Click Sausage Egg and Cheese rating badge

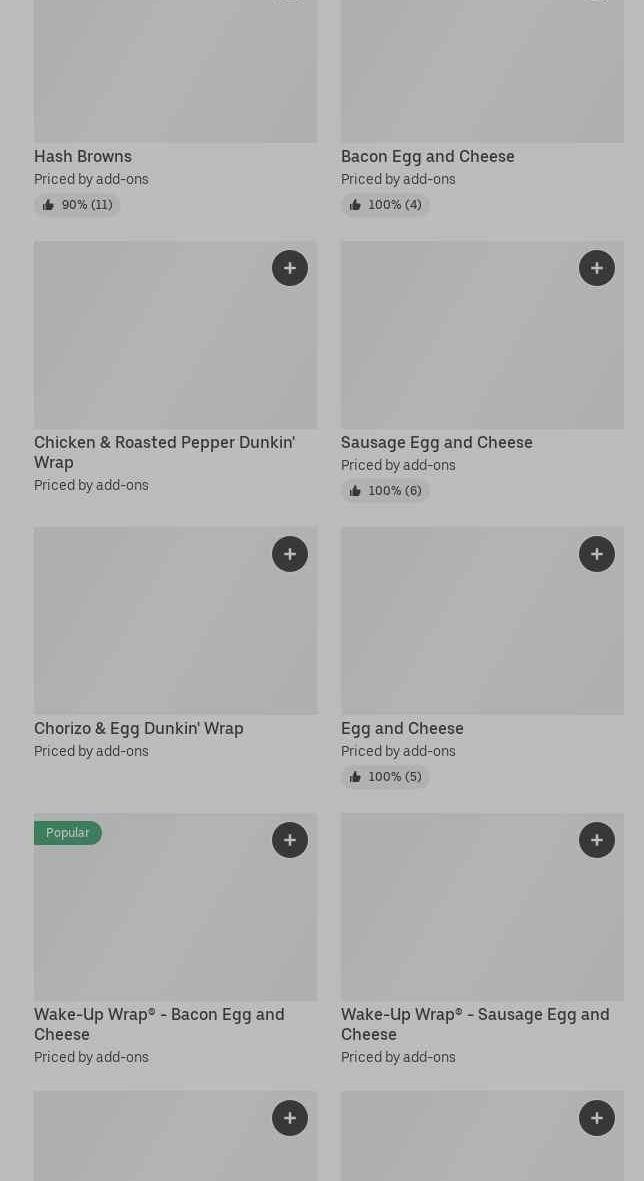click(385, 491)
